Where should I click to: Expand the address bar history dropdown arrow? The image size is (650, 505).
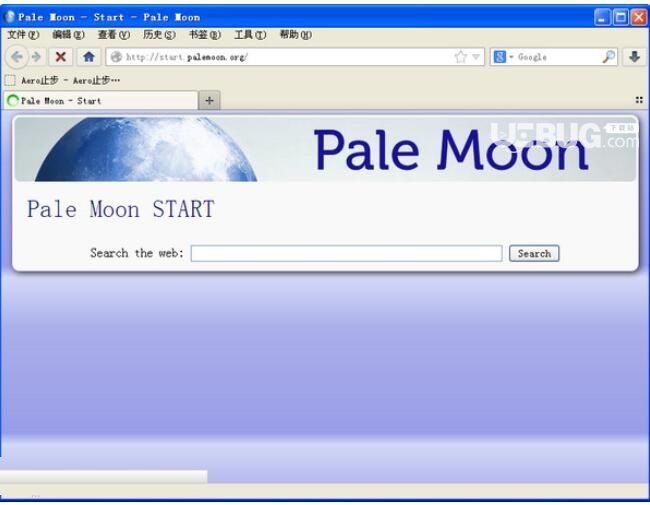click(x=476, y=57)
